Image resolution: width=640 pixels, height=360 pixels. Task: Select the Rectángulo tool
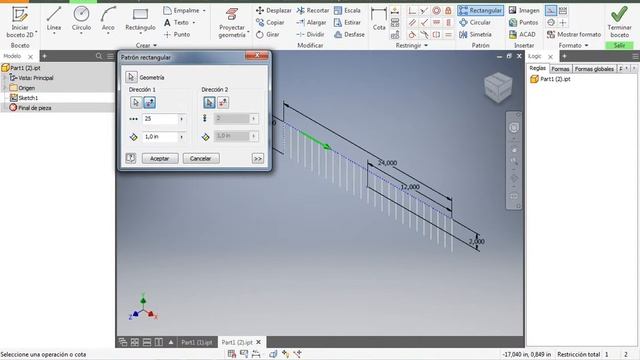(140, 20)
